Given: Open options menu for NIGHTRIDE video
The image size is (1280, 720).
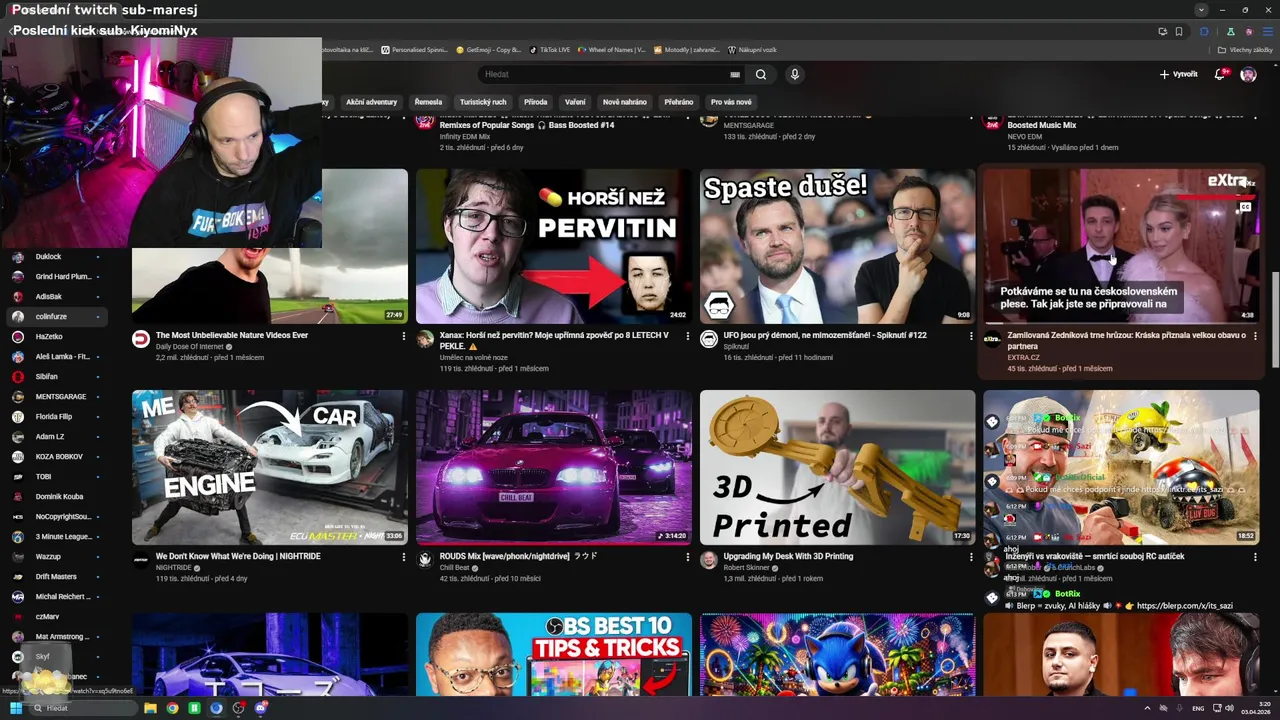Looking at the screenshot, I should click(404, 557).
